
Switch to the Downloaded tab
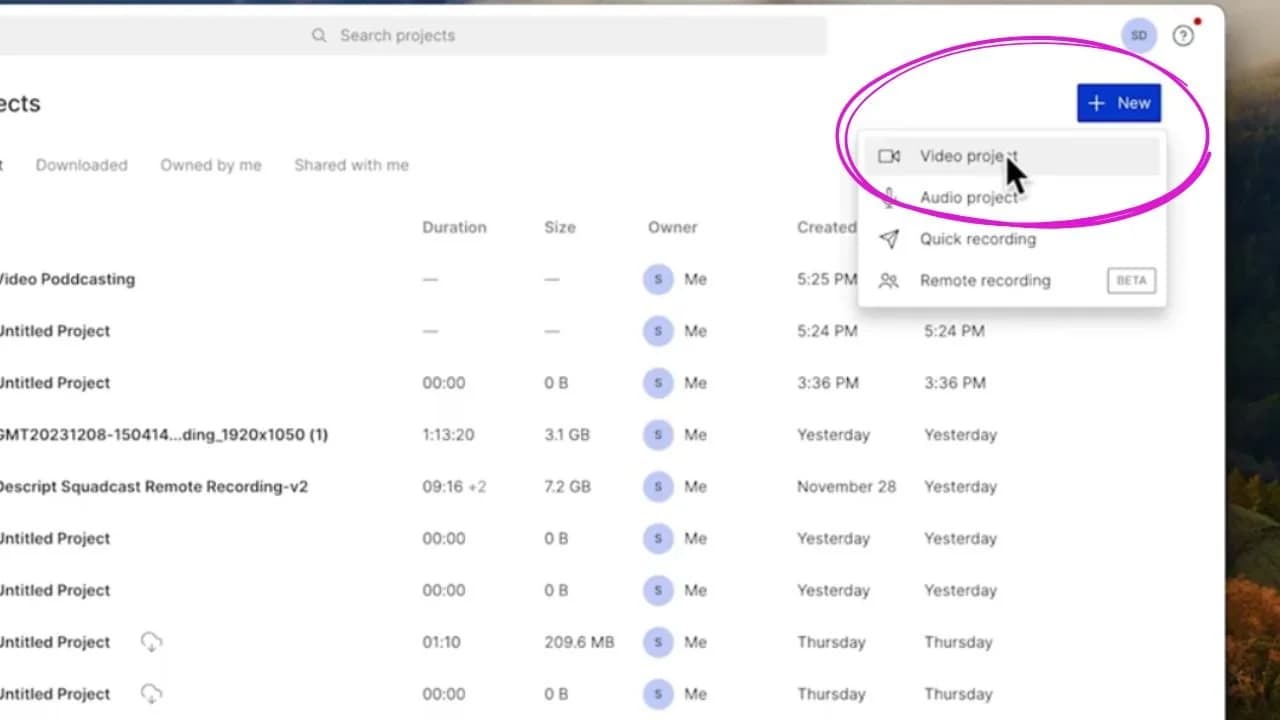pos(82,165)
